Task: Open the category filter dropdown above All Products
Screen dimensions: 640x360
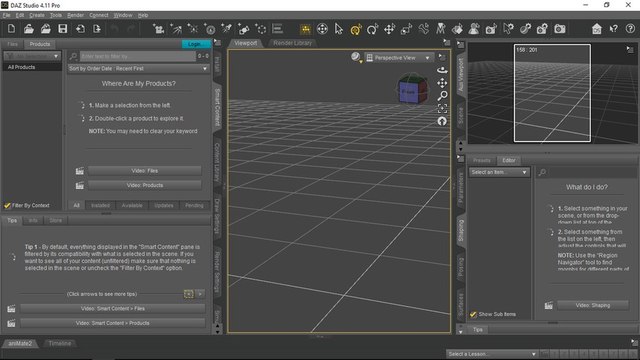Action: coord(32,56)
